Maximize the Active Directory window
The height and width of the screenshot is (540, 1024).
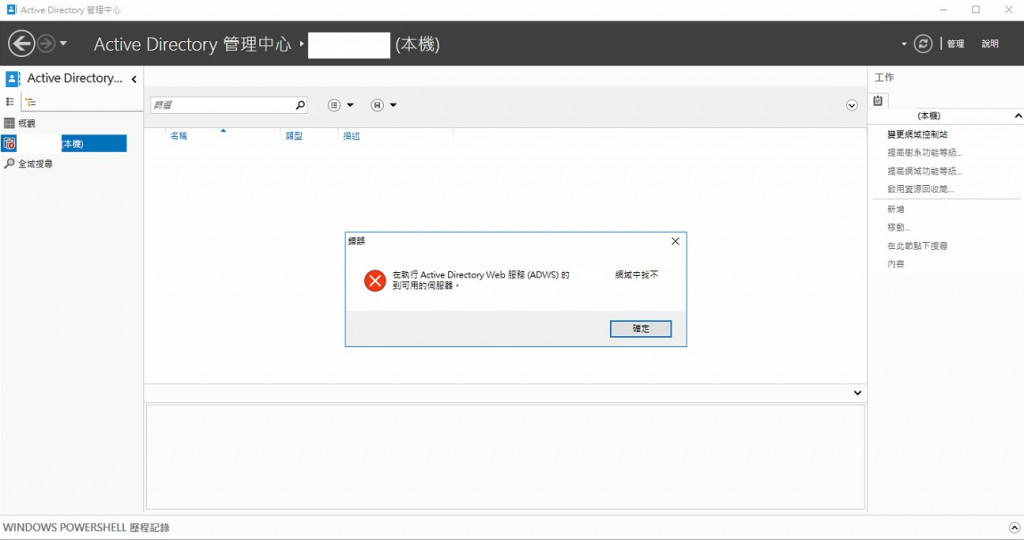(976, 10)
